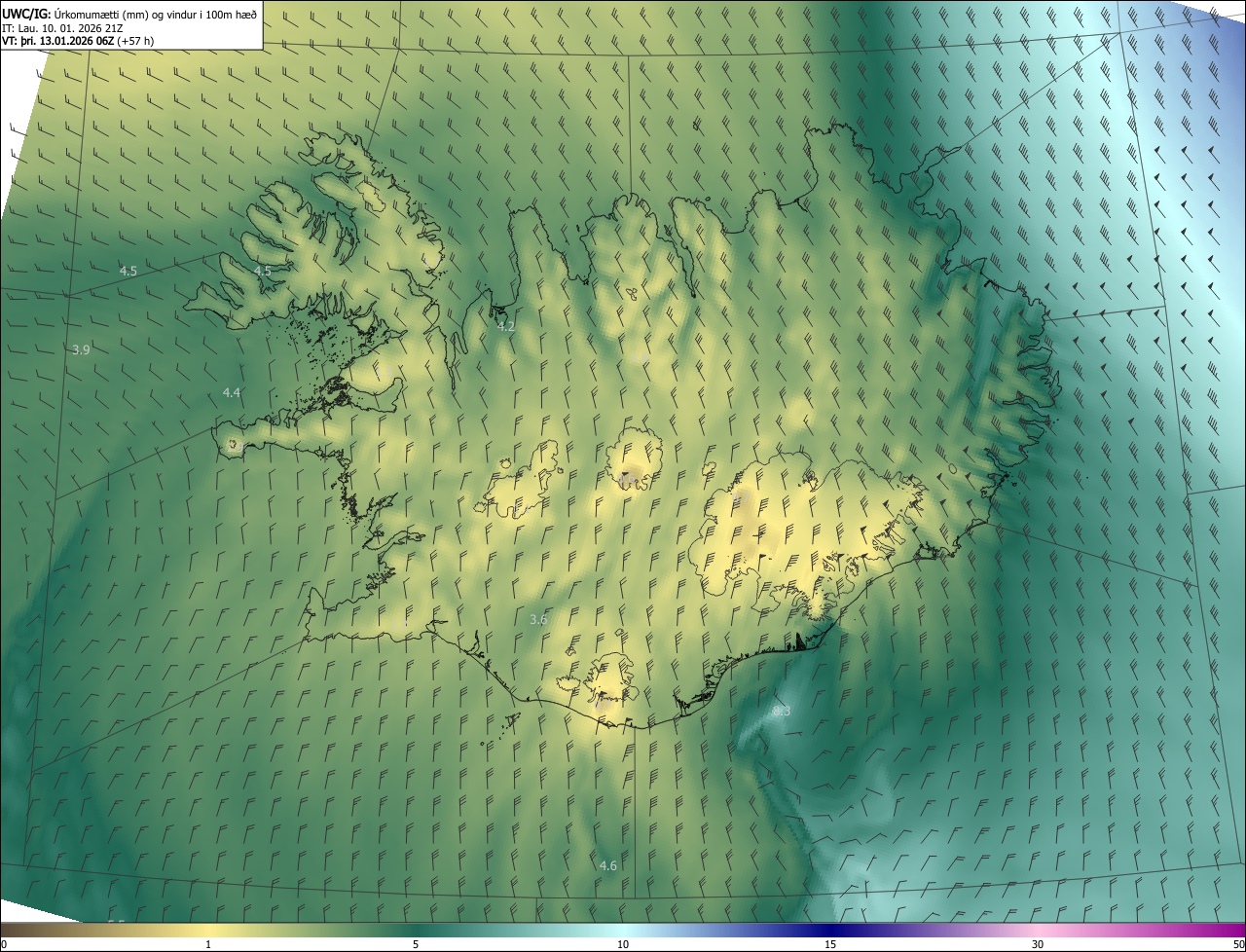Click the 50 tick on the color scale

coord(1238,944)
